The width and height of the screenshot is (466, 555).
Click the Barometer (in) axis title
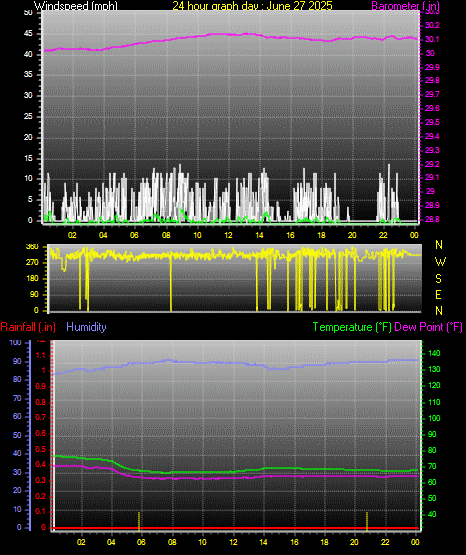click(405, 6)
